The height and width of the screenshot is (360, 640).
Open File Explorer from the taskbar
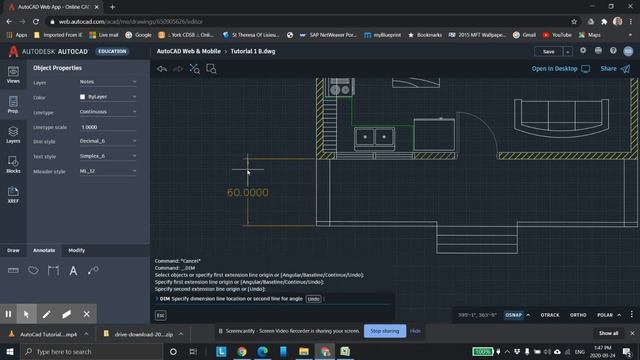[304, 351]
